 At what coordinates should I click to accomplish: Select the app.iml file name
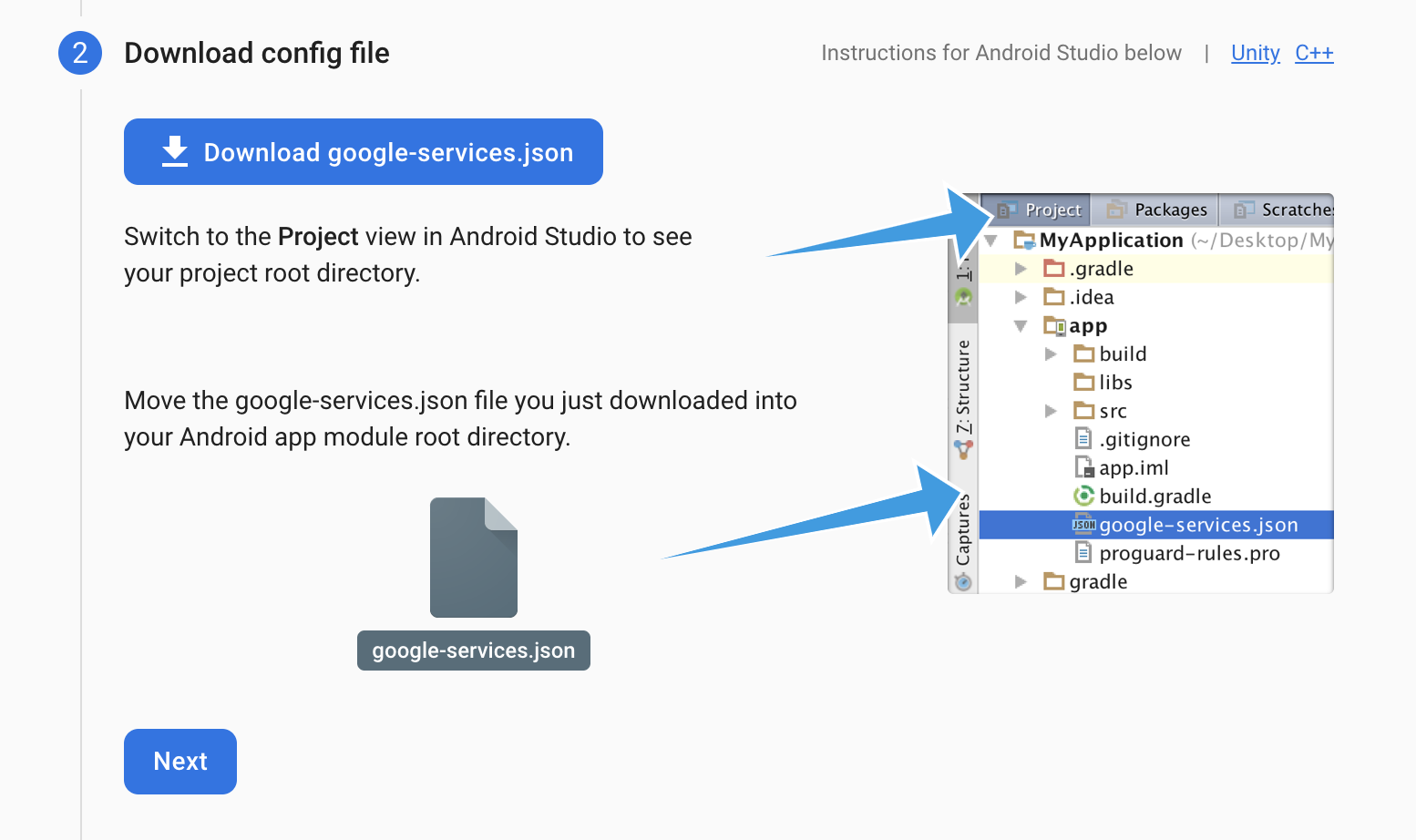point(1134,467)
